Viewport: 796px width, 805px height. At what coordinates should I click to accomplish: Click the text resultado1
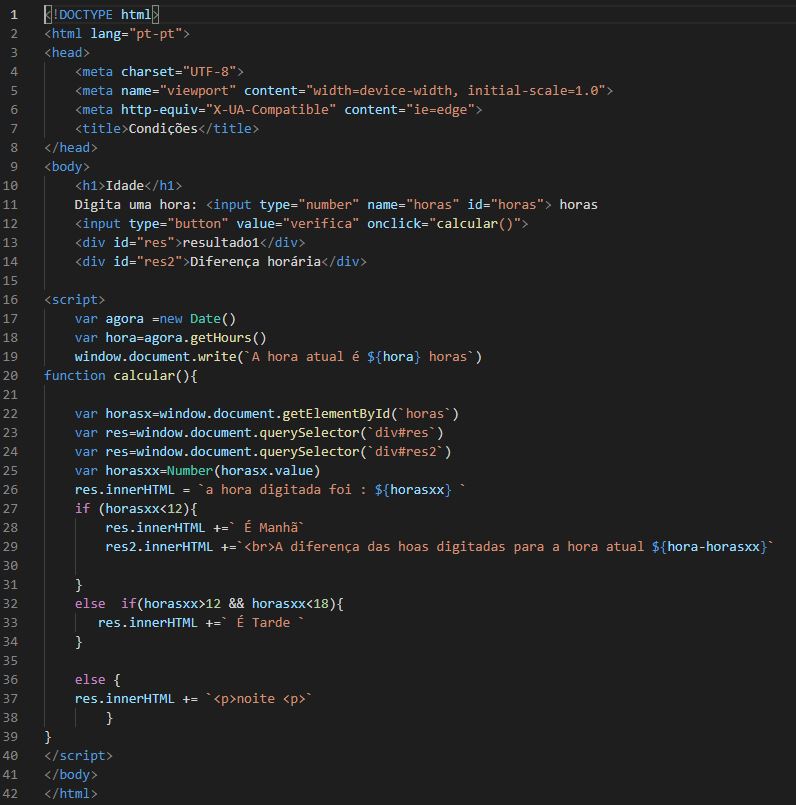click(221, 243)
